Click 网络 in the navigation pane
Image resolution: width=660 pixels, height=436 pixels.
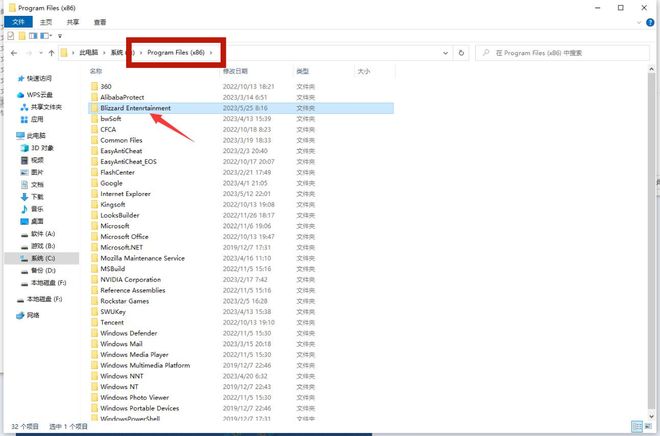click(33, 314)
